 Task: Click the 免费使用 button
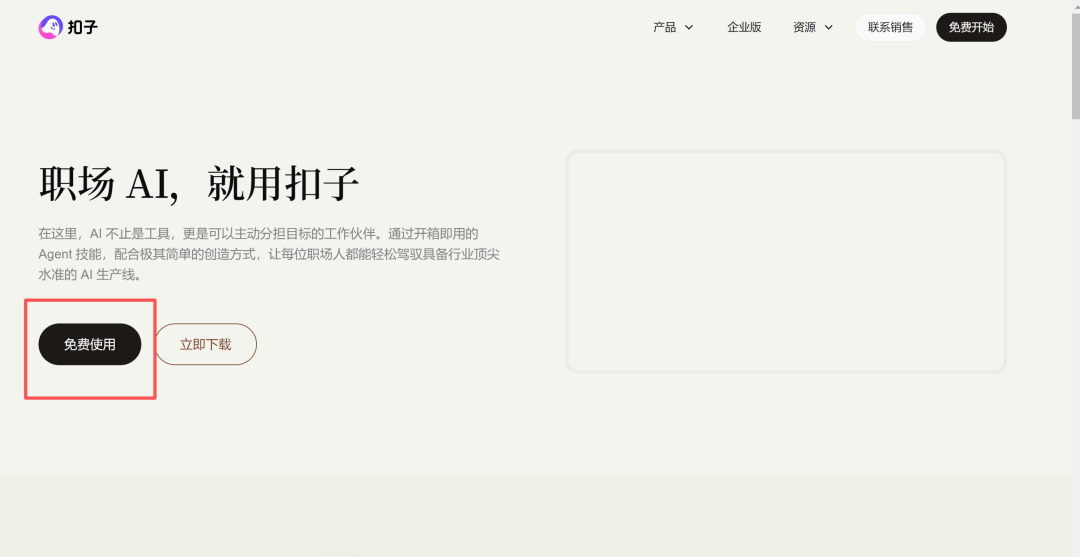tap(90, 344)
